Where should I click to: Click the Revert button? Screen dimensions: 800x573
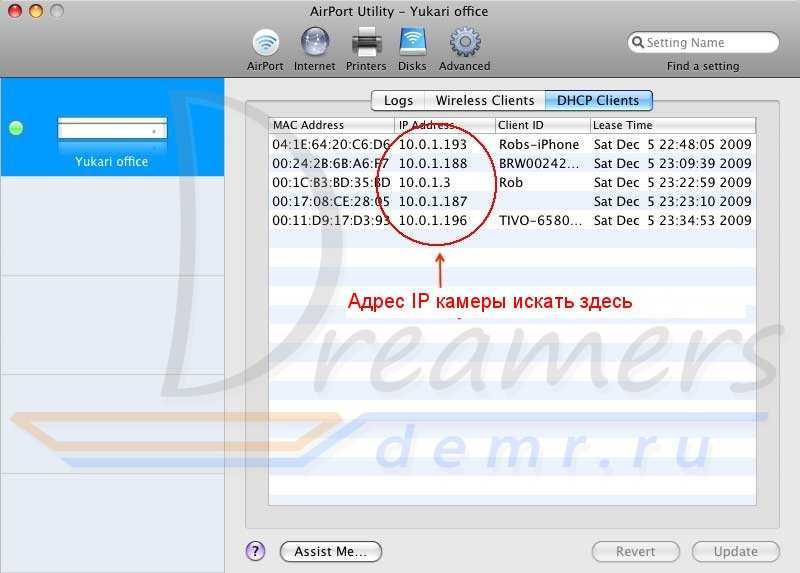pyautogui.click(x=635, y=552)
